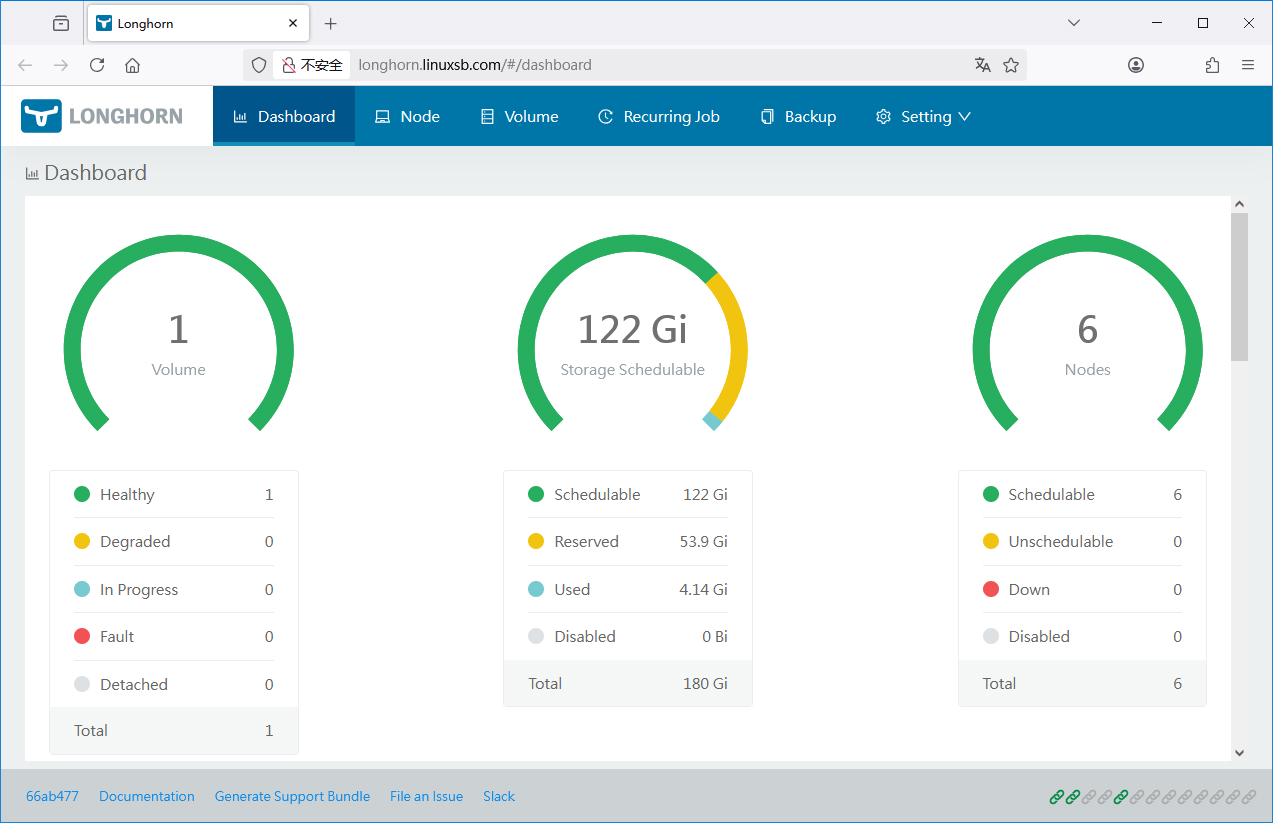Click the dashboard scrollbar down arrow
This screenshot has width=1273, height=823.
(1239, 752)
